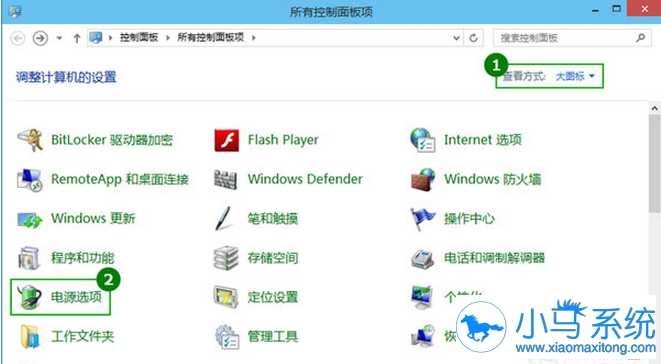This screenshot has width=661, height=364.
Task: Open the BitLocker drive encryption icon
Action: (x=30, y=140)
